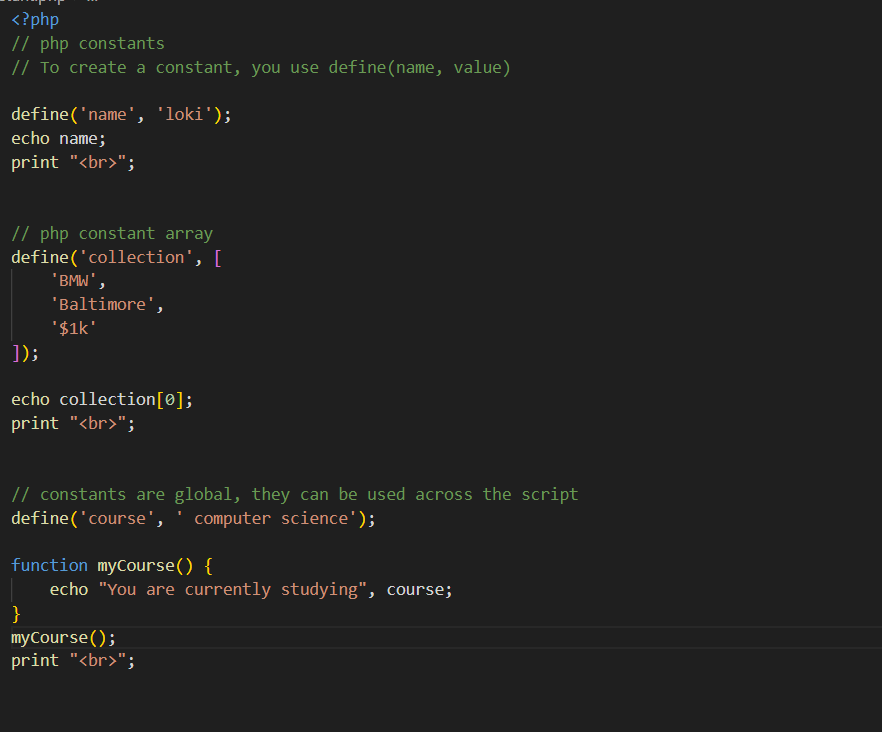Click the '// php constants' comment line
Image resolution: width=882 pixels, height=732 pixels.
pyautogui.click(x=88, y=44)
